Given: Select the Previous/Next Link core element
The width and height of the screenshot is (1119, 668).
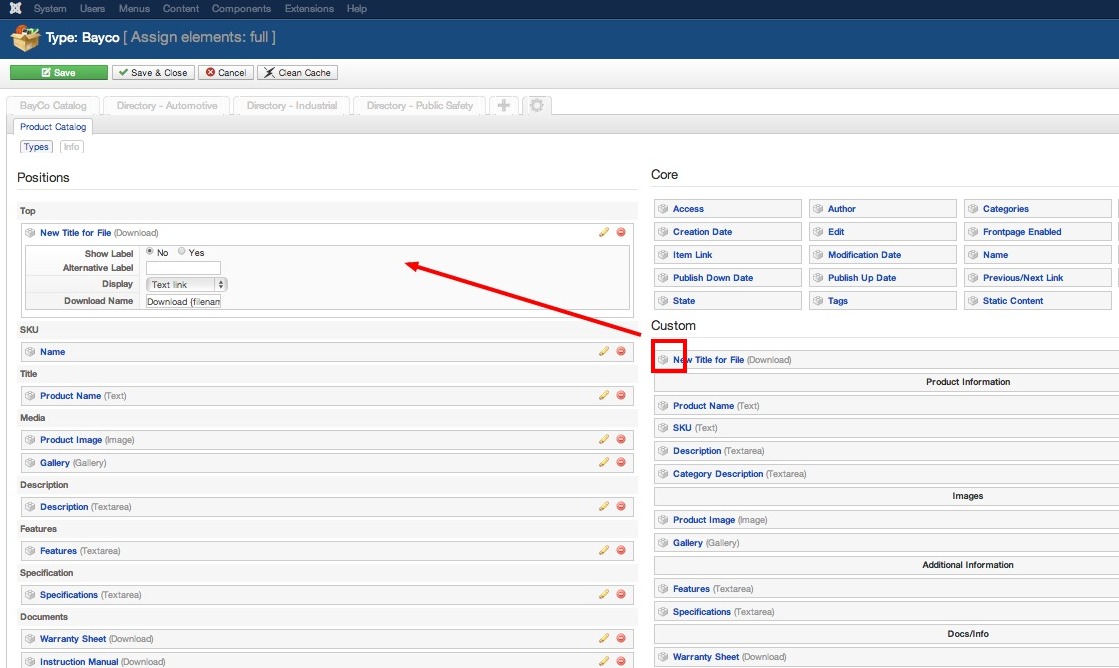Looking at the screenshot, I should point(1038,278).
